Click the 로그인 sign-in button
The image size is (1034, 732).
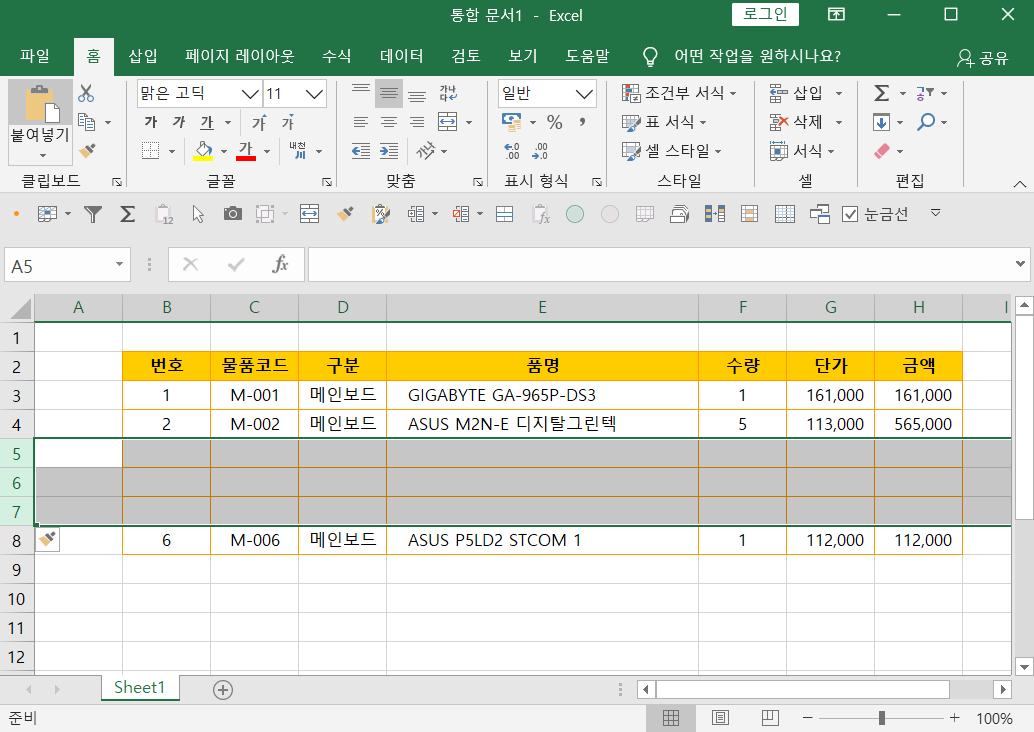coord(765,14)
